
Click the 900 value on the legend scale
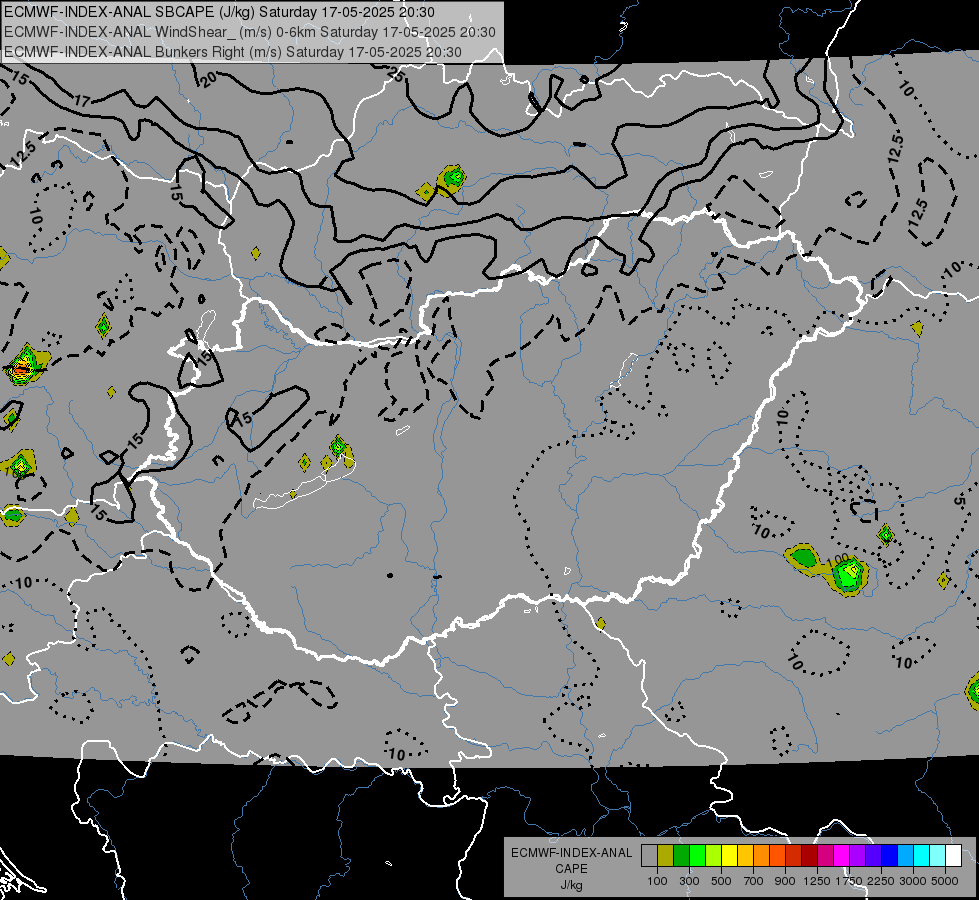(785, 881)
